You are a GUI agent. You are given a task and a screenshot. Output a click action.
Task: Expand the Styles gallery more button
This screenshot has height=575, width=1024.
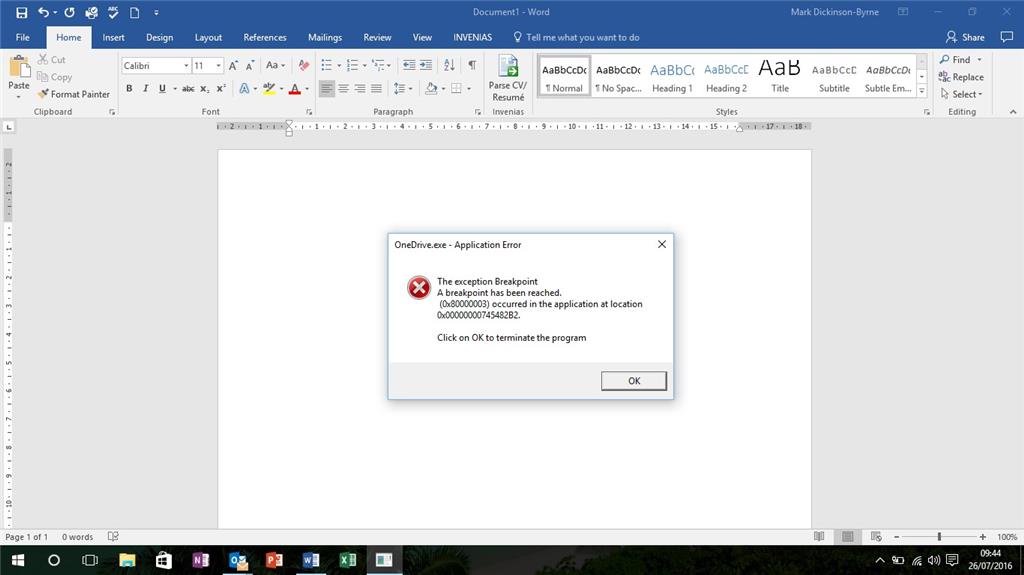(921, 91)
